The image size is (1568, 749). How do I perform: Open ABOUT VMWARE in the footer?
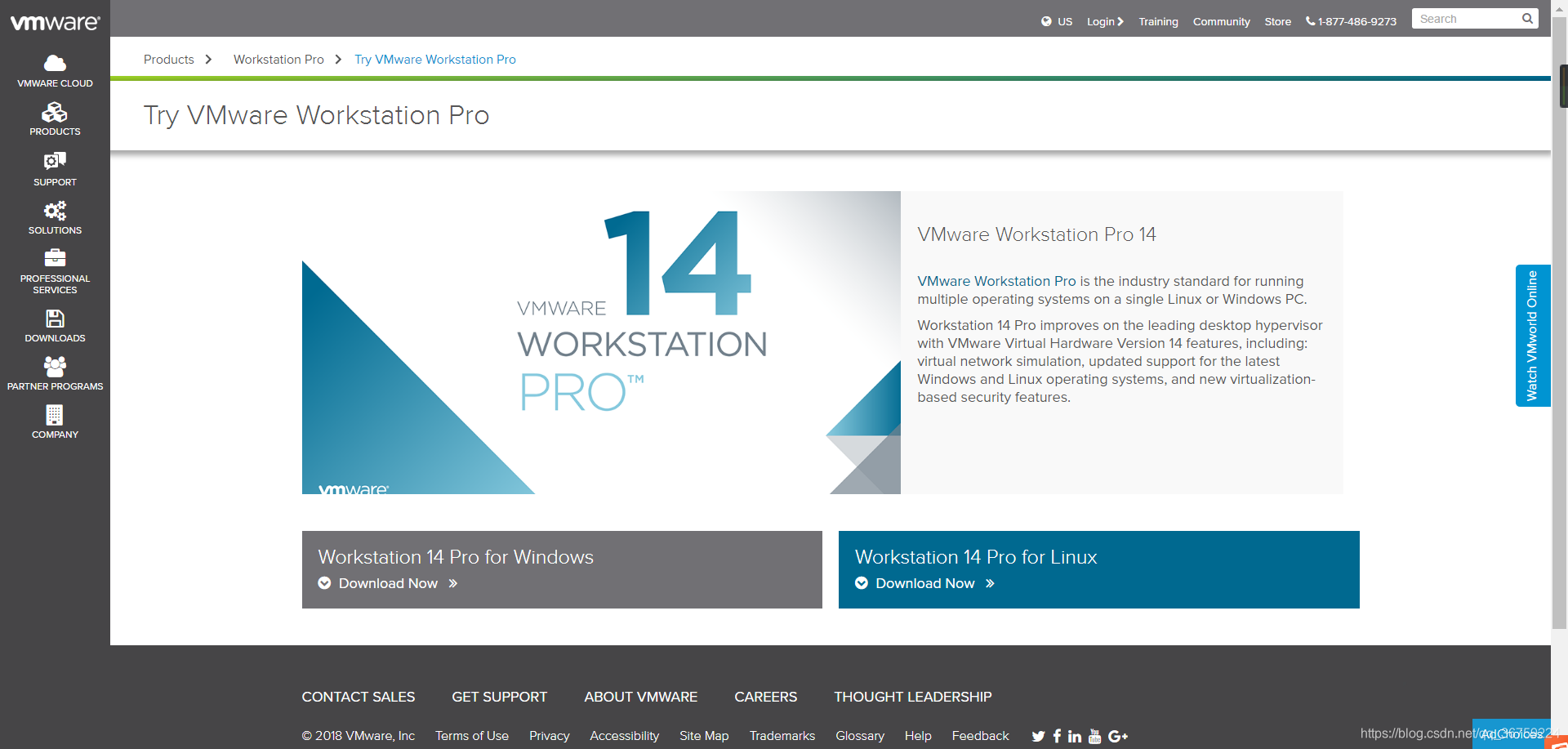(x=641, y=697)
